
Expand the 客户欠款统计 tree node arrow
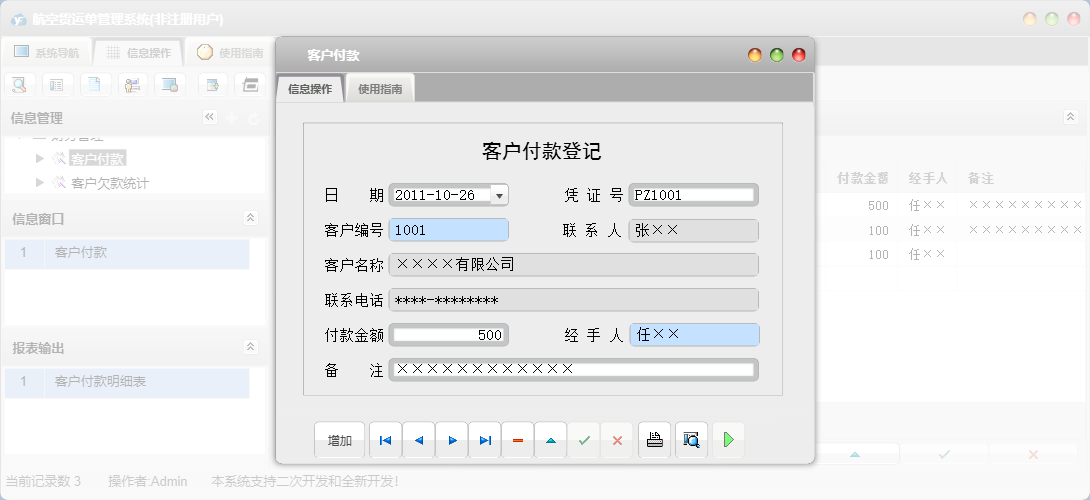coord(40,183)
